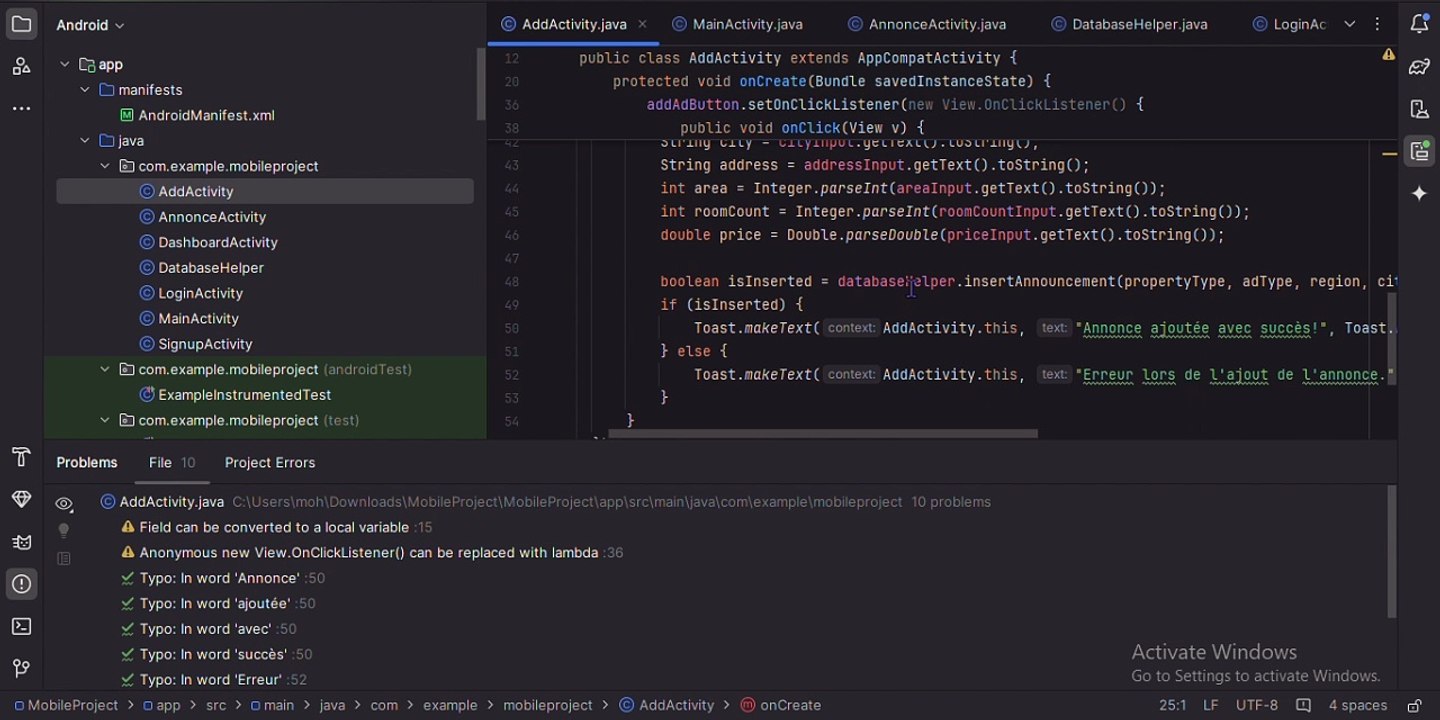The image size is (1440, 720).
Task: Collapse the manifests folder
Action: click(x=85, y=90)
